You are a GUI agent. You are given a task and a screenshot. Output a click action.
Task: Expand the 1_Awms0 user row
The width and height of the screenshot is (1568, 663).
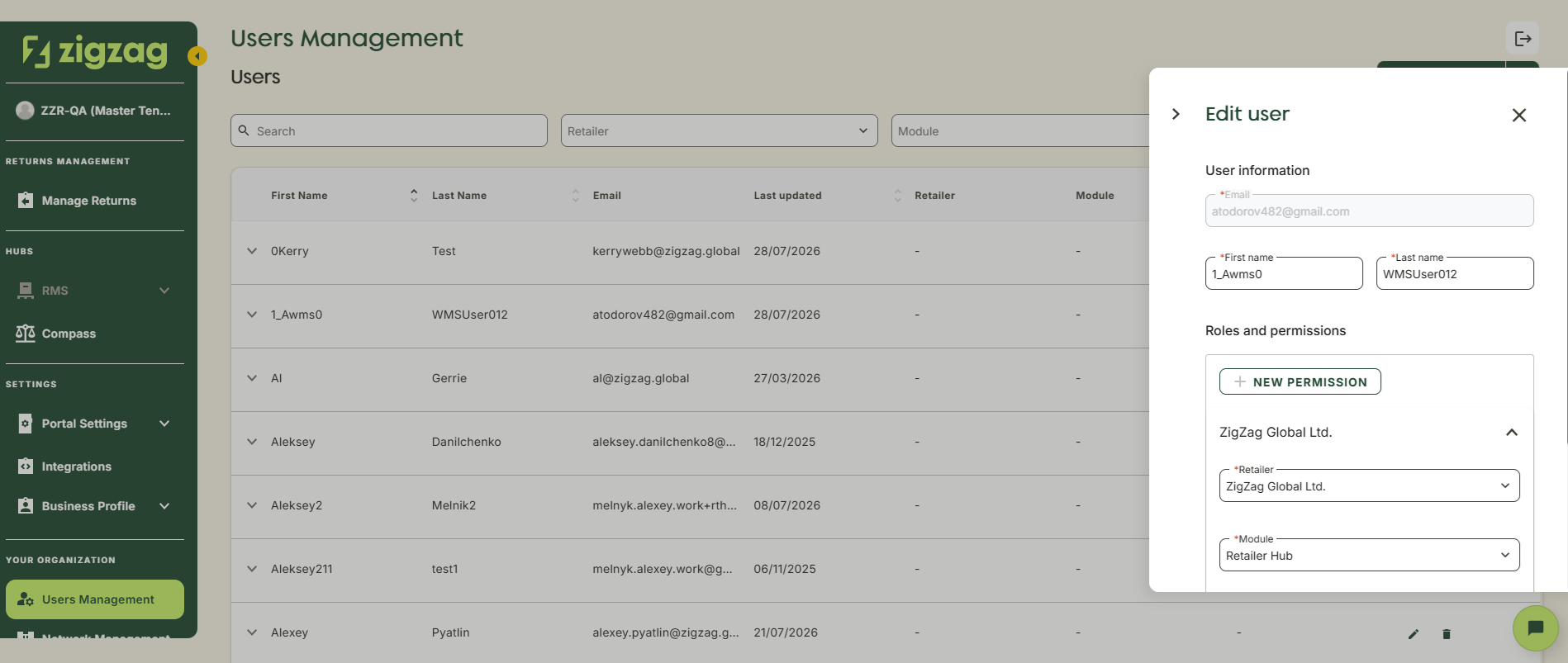pyautogui.click(x=252, y=315)
